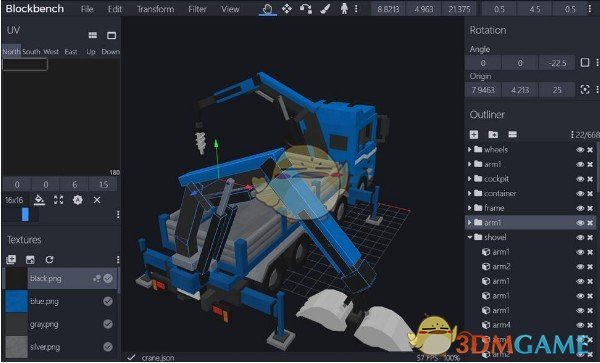Image resolution: width=600 pixels, height=363 pixels.
Task: Expand the wheels group
Action: pyautogui.click(x=470, y=150)
